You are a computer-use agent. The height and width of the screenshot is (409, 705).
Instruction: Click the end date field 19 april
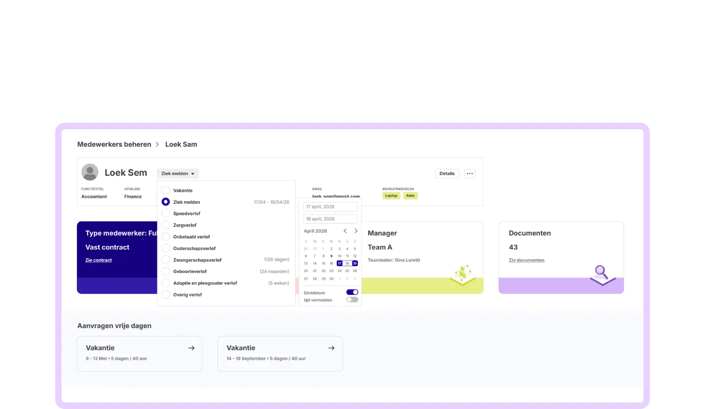pyautogui.click(x=330, y=219)
